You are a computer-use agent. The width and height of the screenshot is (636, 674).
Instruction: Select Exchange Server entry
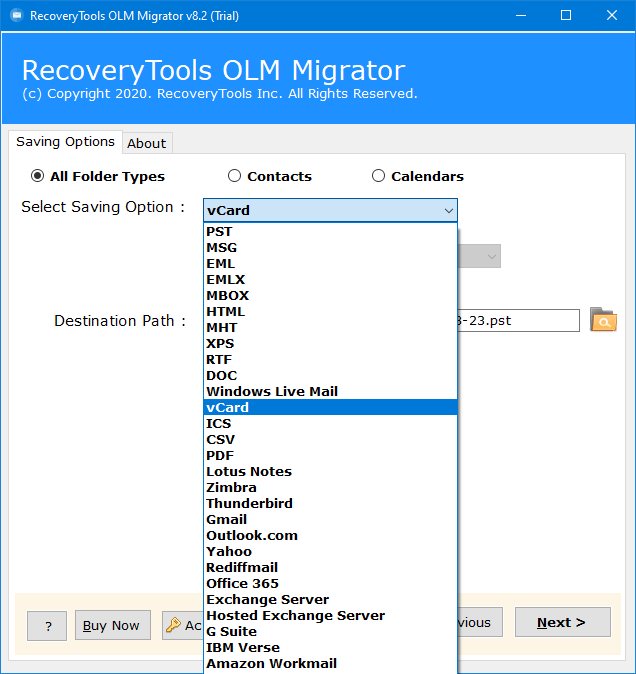(330, 599)
